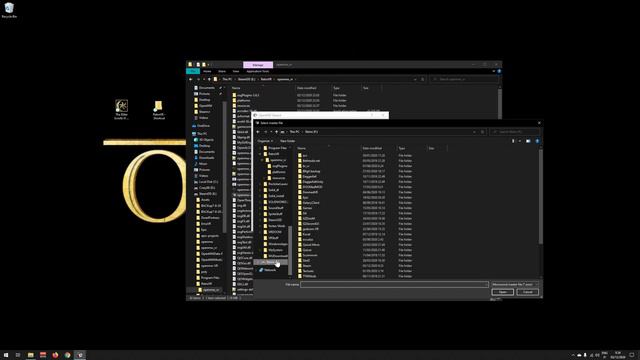Launch Firefox from taskbar
The width and height of the screenshot is (640, 360).
55,355
